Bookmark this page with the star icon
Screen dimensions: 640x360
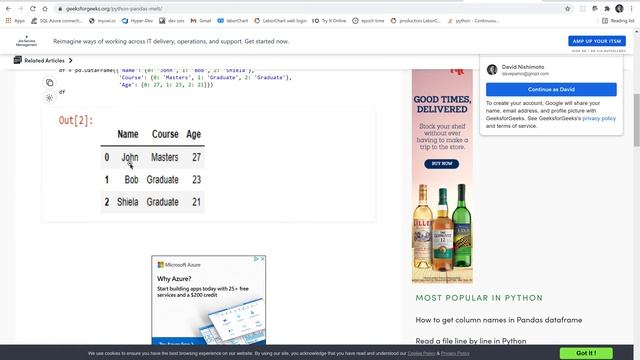(x=567, y=9)
